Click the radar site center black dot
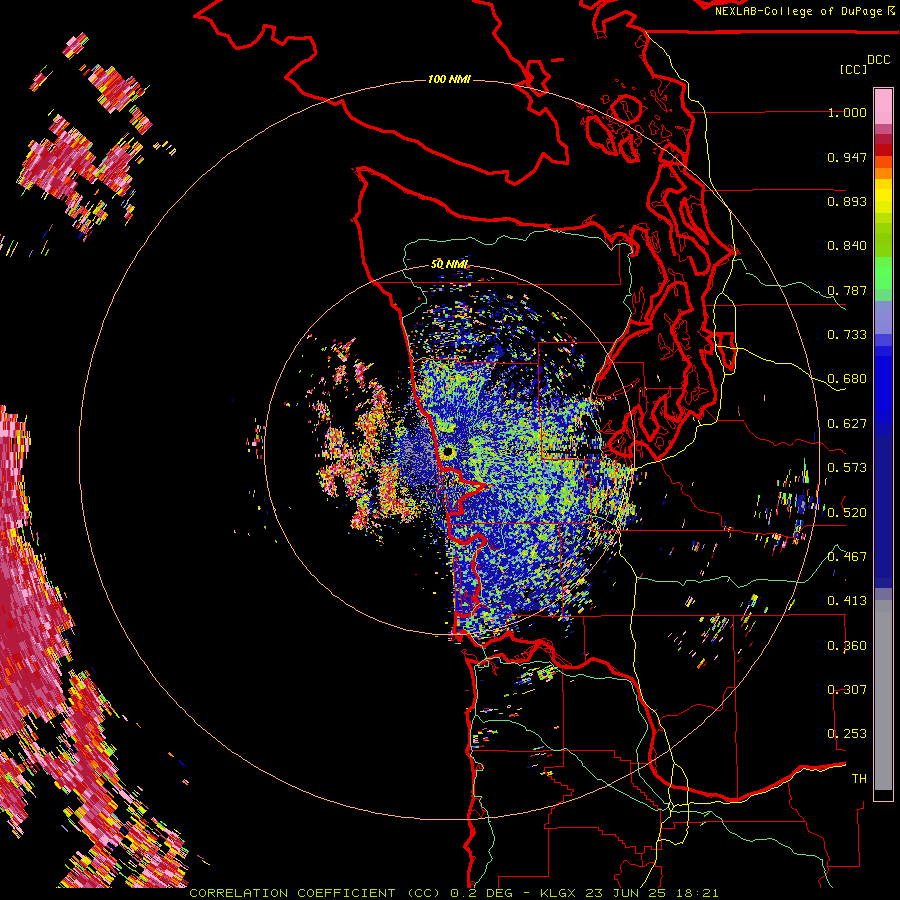900x900 pixels. (448, 452)
